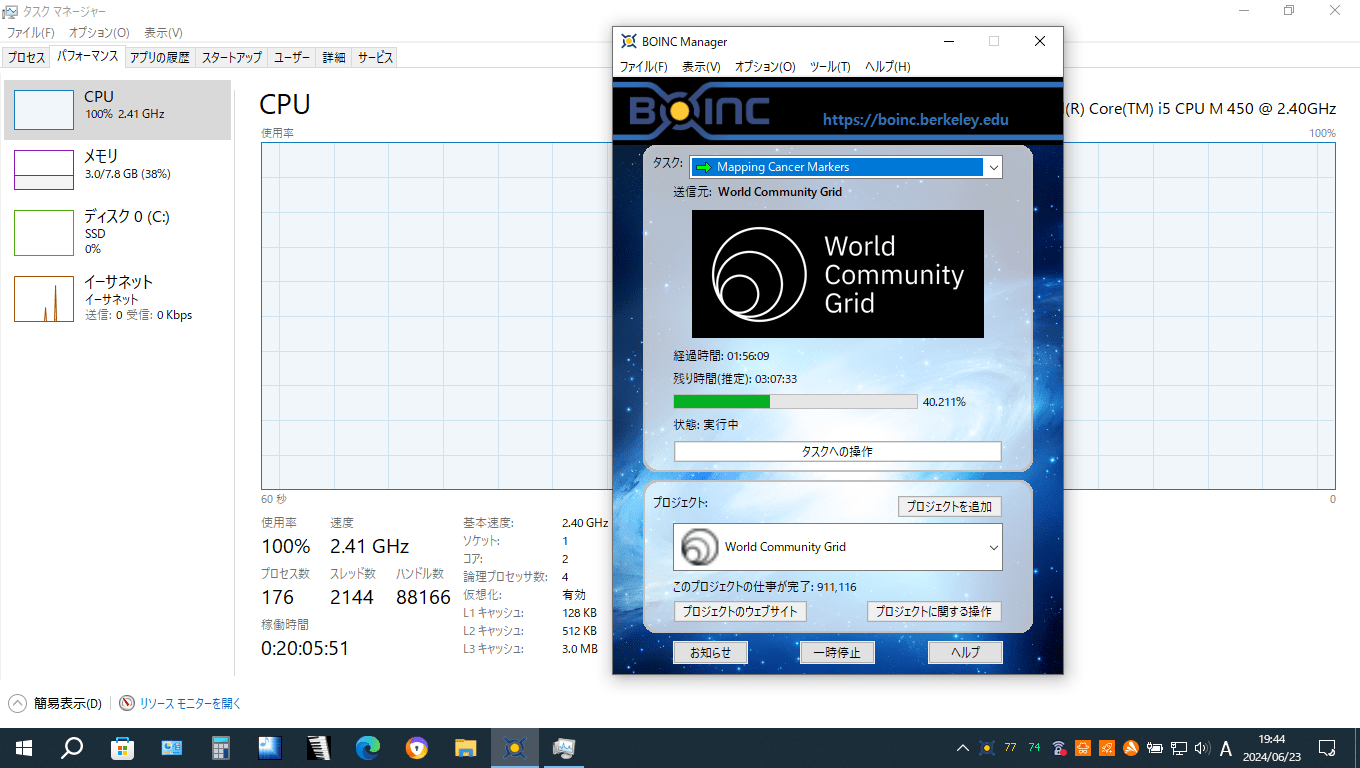Click orange rocket tray icon
The height and width of the screenshot is (768, 1360).
click(1106, 747)
